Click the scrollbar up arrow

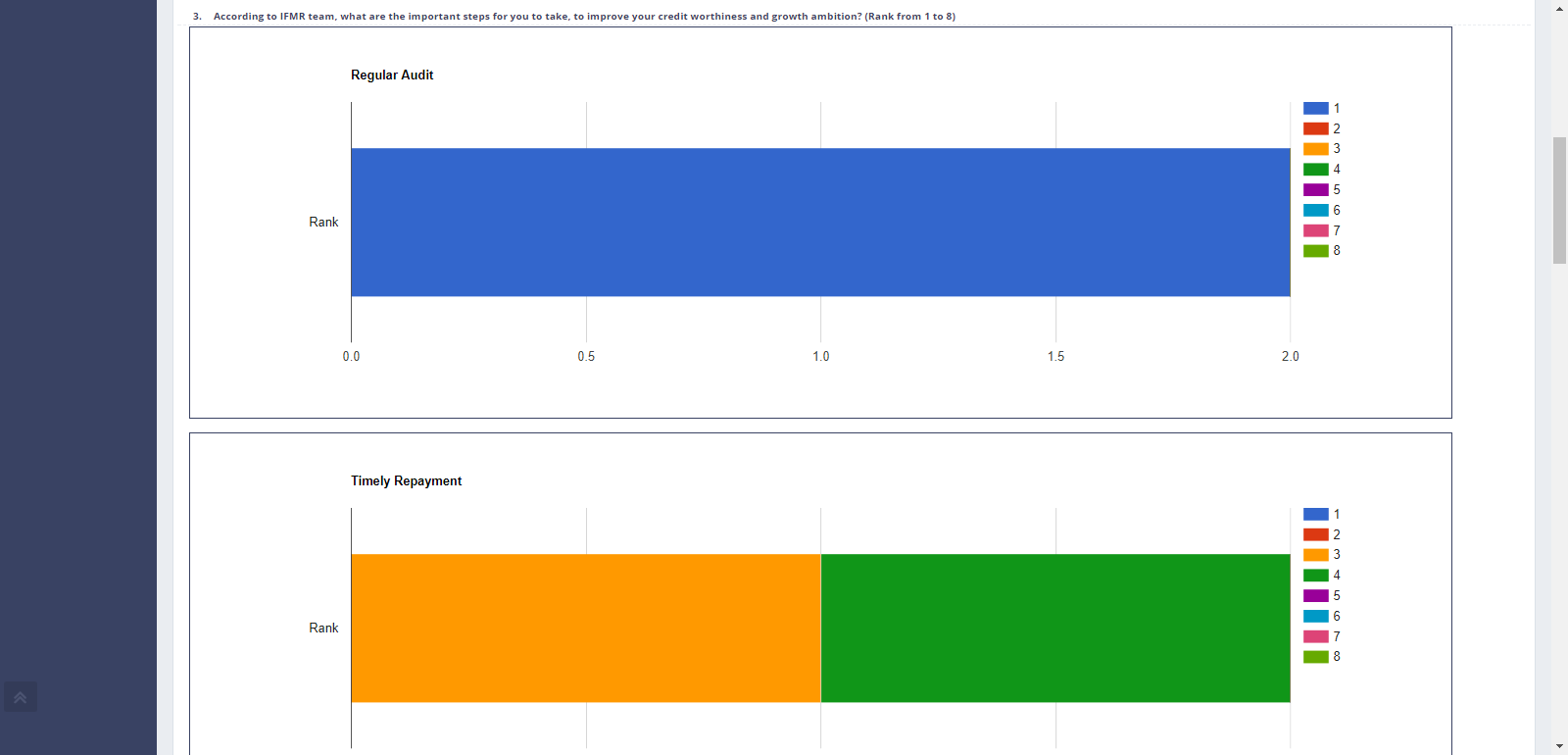click(x=1559, y=8)
